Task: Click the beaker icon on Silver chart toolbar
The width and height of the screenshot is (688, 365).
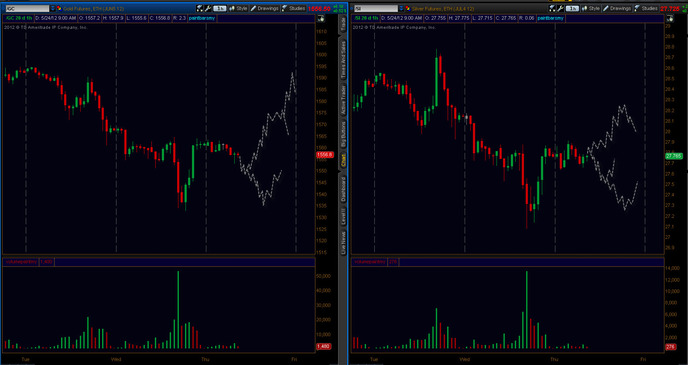Action: [x=552, y=8]
